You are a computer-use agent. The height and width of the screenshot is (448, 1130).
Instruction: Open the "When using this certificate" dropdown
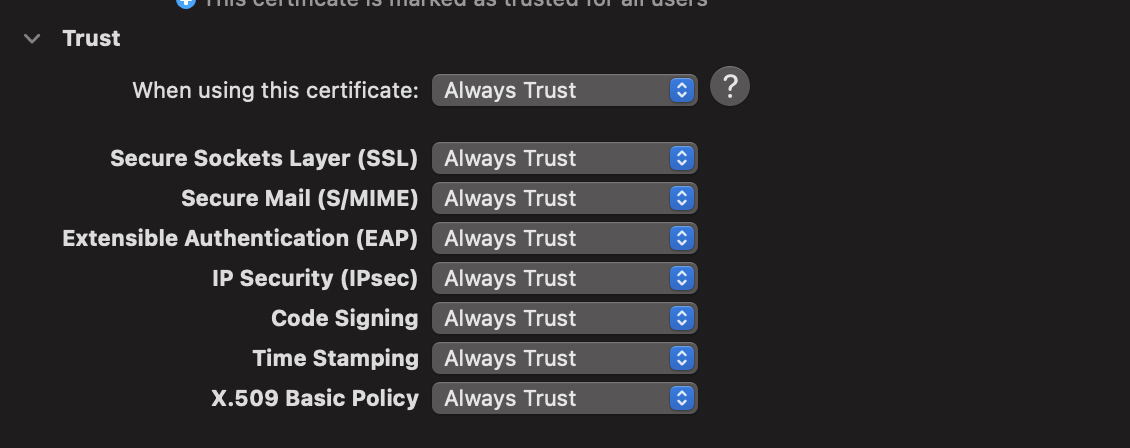point(564,90)
